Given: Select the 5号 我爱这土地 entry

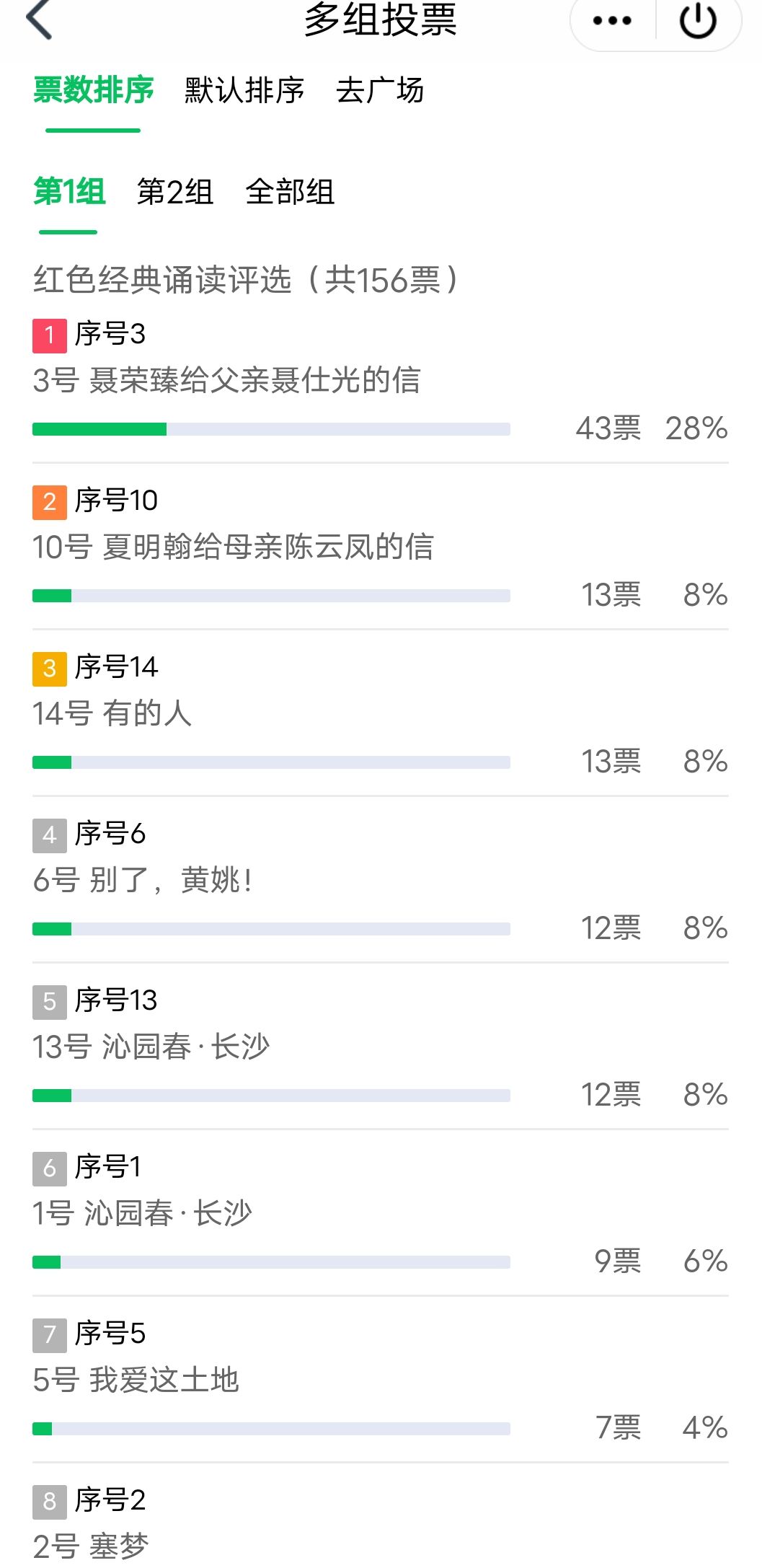Looking at the screenshot, I should pos(136,1380).
